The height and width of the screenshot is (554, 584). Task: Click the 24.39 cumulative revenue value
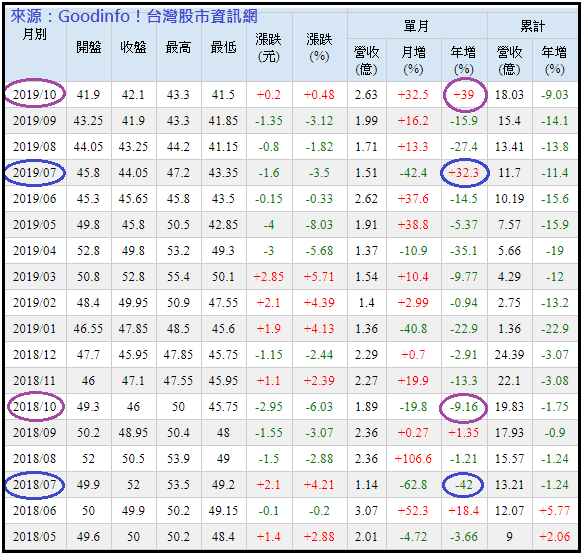pyautogui.click(x=509, y=355)
